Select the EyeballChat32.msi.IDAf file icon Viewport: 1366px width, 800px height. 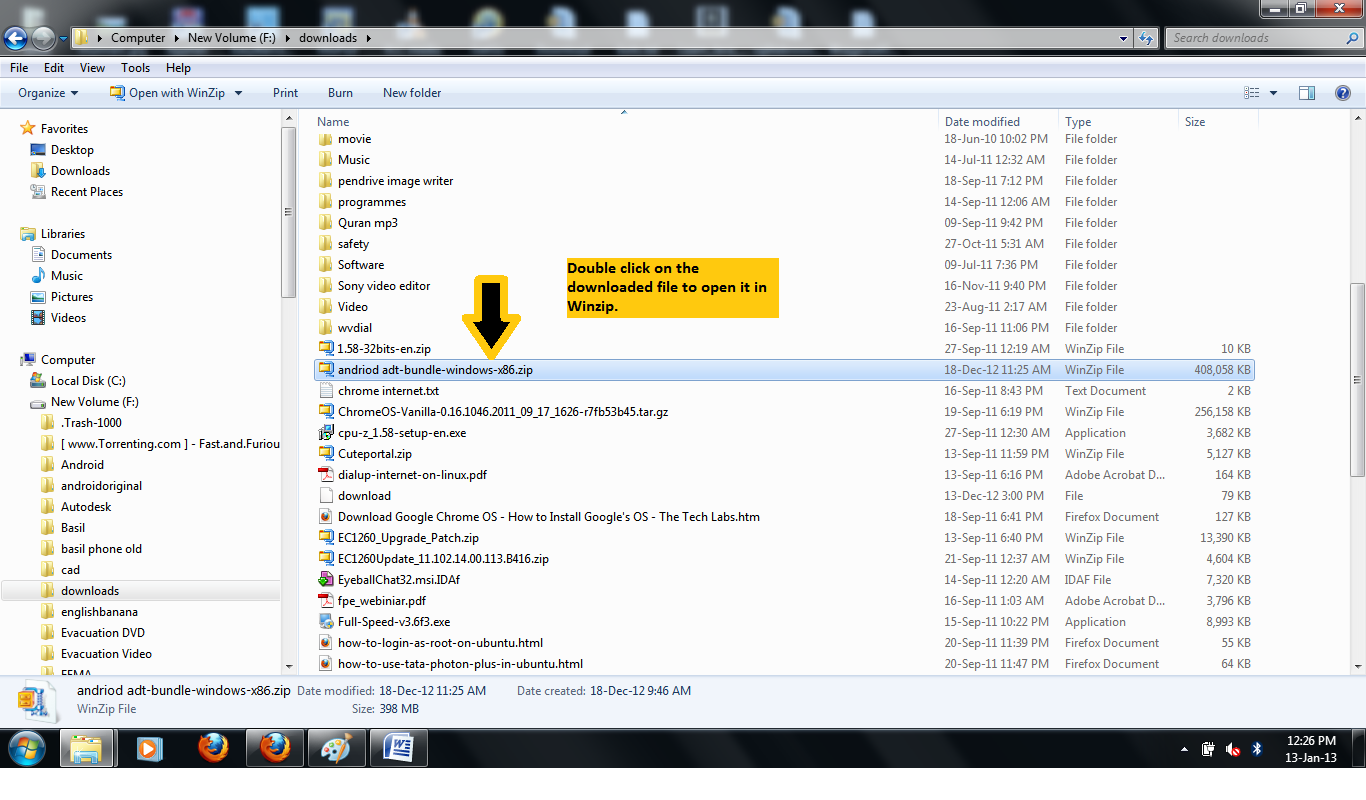point(325,580)
